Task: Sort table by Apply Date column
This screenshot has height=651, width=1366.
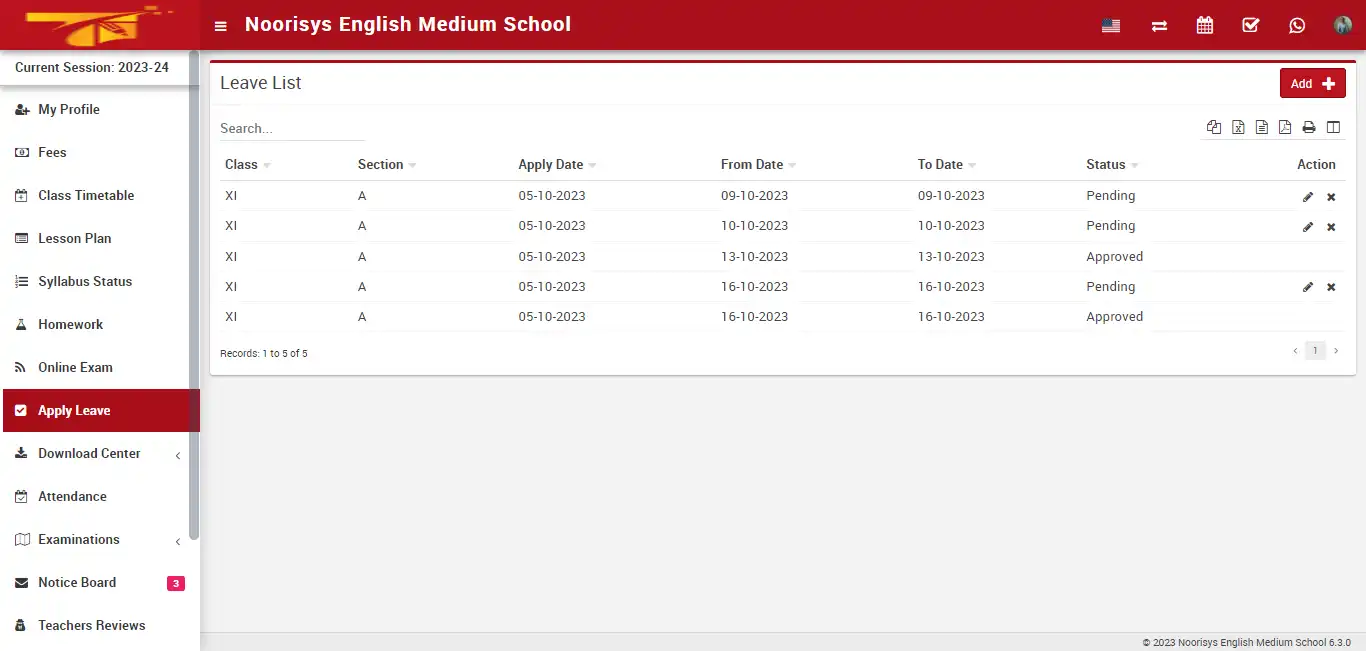Action: tap(551, 165)
